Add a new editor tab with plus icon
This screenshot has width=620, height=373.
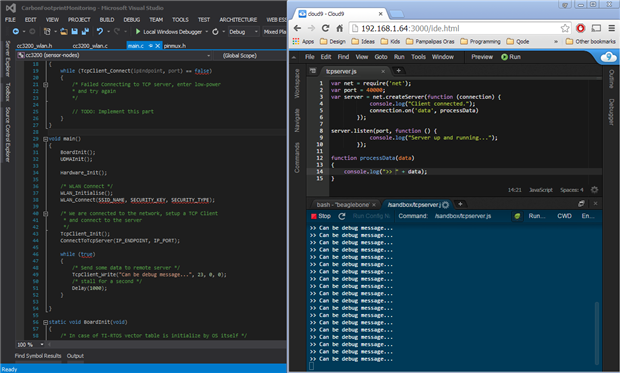(x=399, y=70)
